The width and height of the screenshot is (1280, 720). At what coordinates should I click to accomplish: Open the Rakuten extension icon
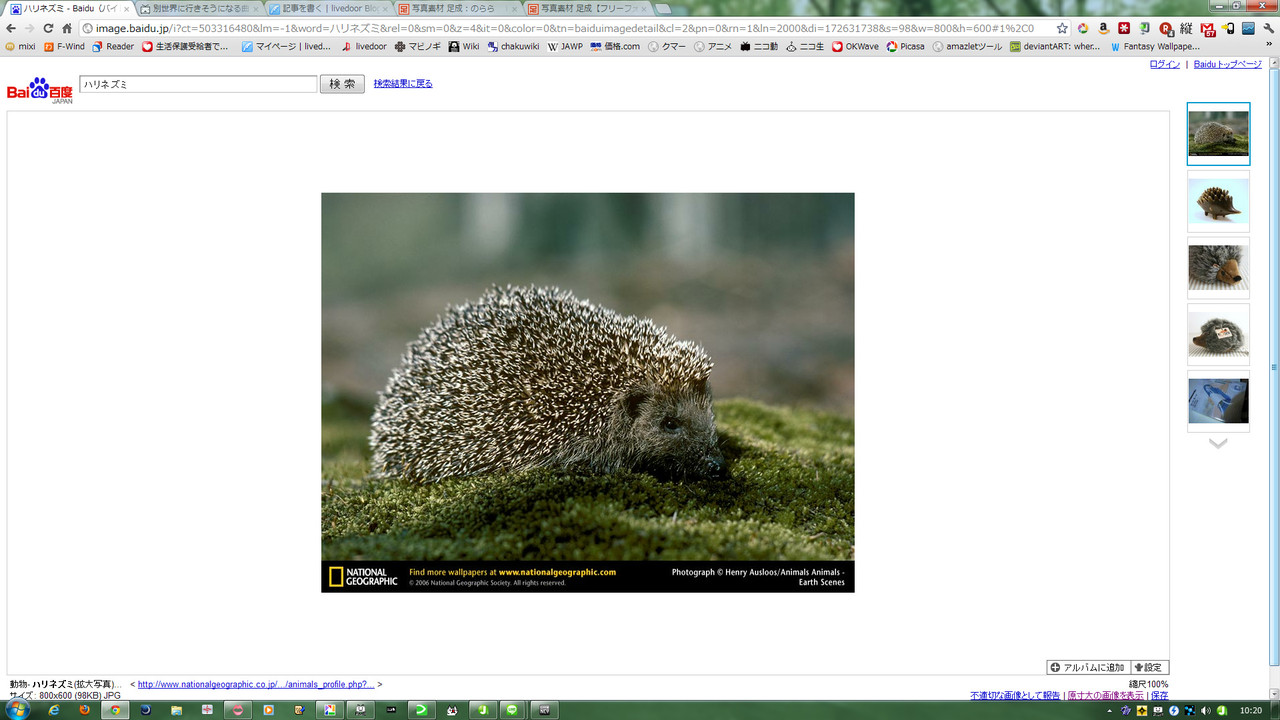(1166, 28)
